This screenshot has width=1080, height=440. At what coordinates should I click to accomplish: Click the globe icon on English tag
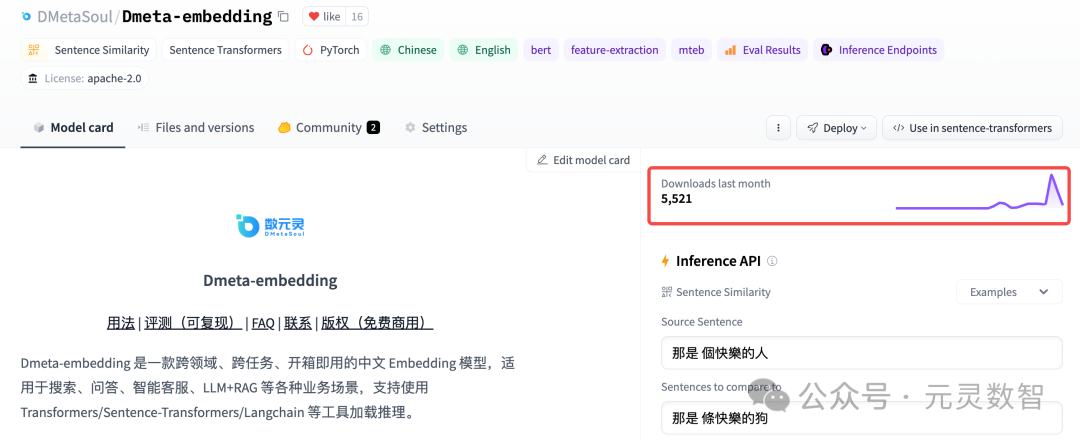point(463,50)
